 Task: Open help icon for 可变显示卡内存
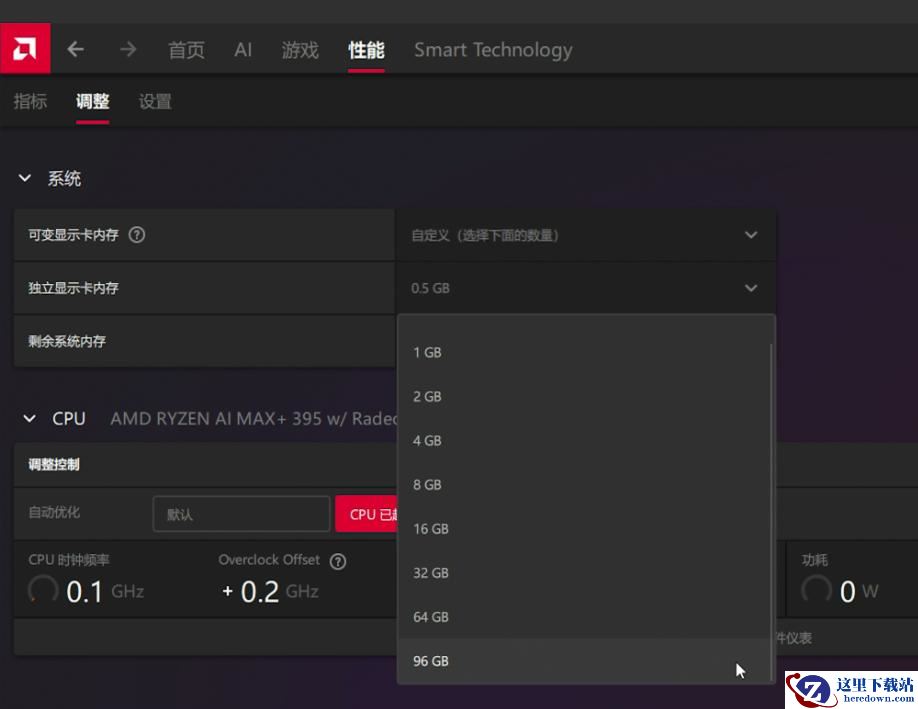[x=137, y=235]
